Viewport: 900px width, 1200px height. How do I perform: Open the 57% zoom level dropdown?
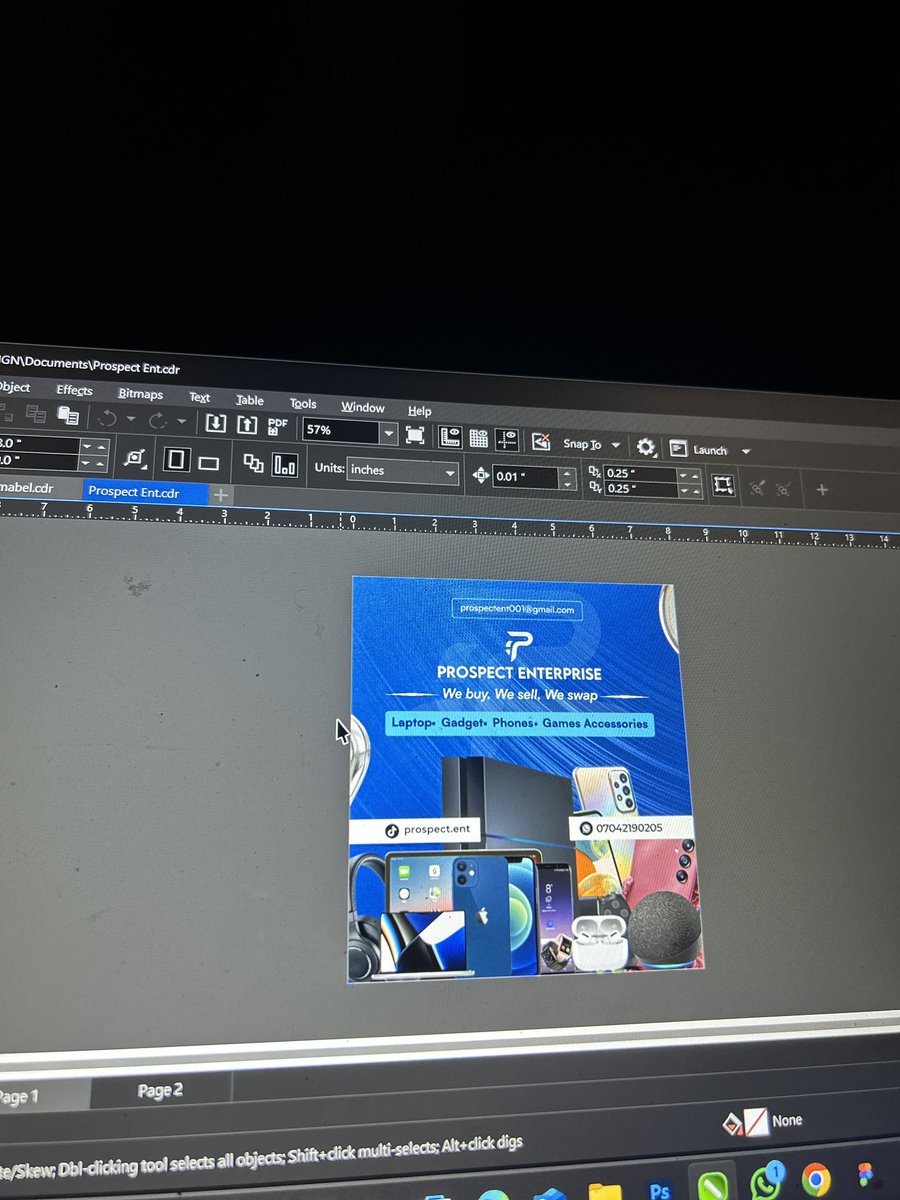[388, 433]
